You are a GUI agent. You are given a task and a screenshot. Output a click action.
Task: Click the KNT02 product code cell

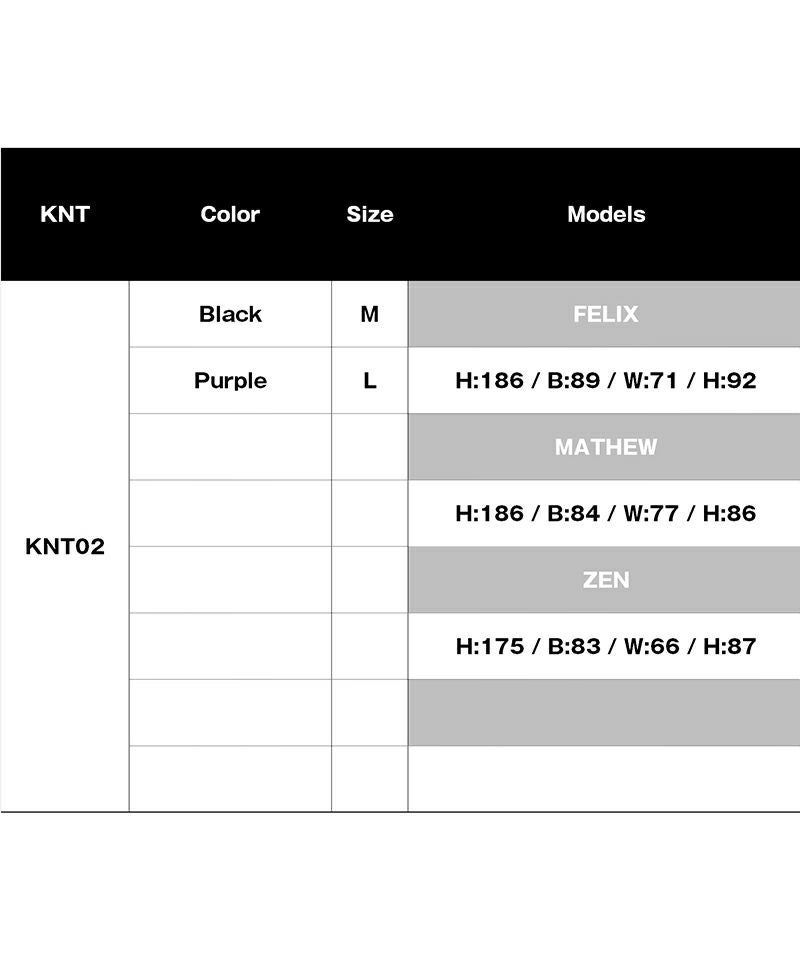pyautogui.click(x=65, y=547)
